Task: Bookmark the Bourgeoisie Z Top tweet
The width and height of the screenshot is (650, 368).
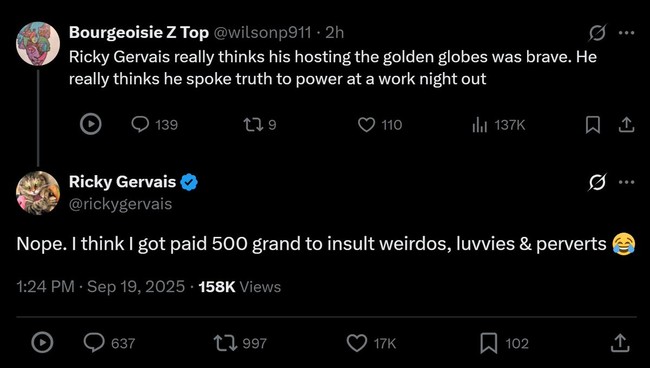Action: coord(592,124)
